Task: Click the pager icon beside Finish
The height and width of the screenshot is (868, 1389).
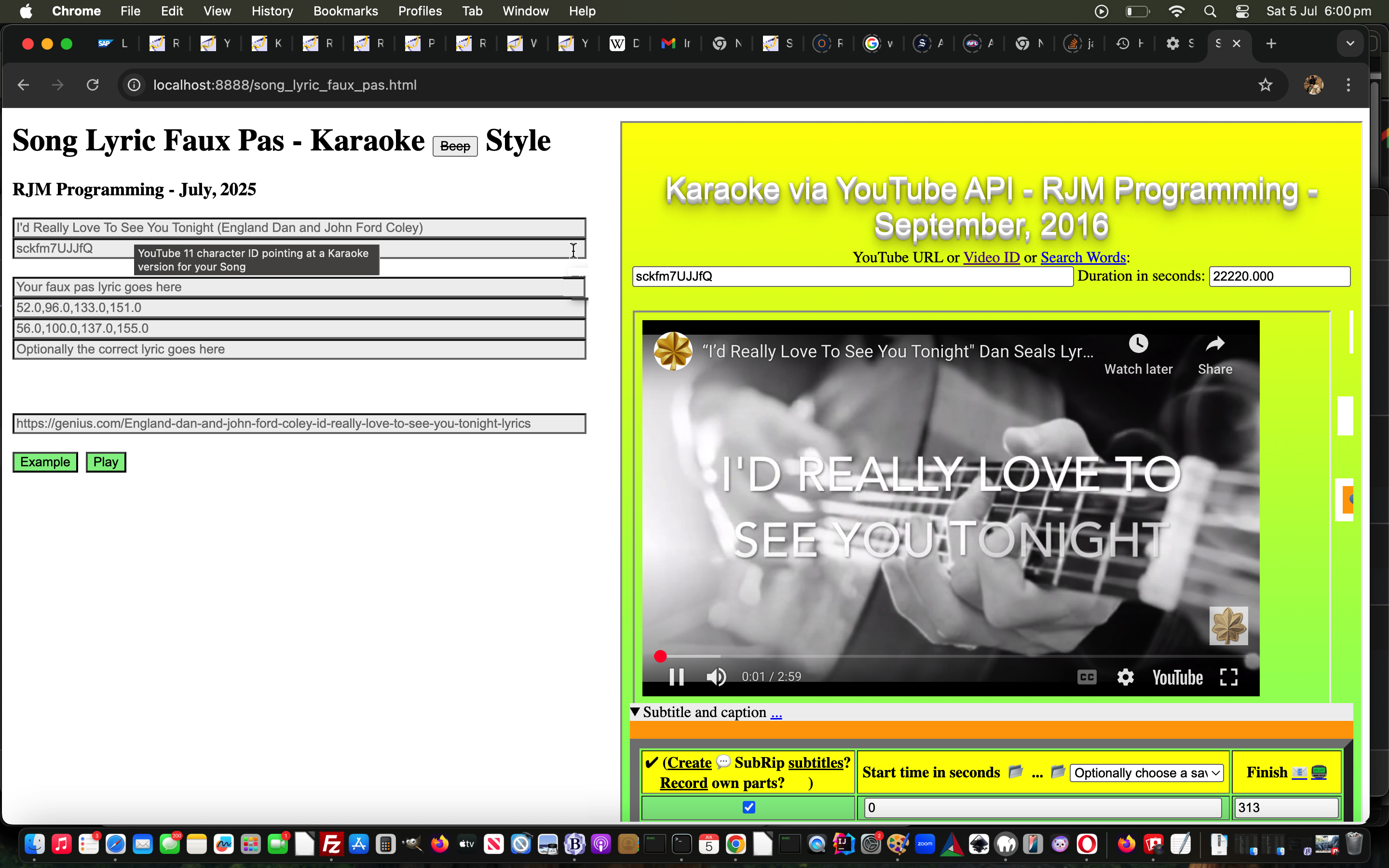Action: pyautogui.click(x=1319, y=773)
